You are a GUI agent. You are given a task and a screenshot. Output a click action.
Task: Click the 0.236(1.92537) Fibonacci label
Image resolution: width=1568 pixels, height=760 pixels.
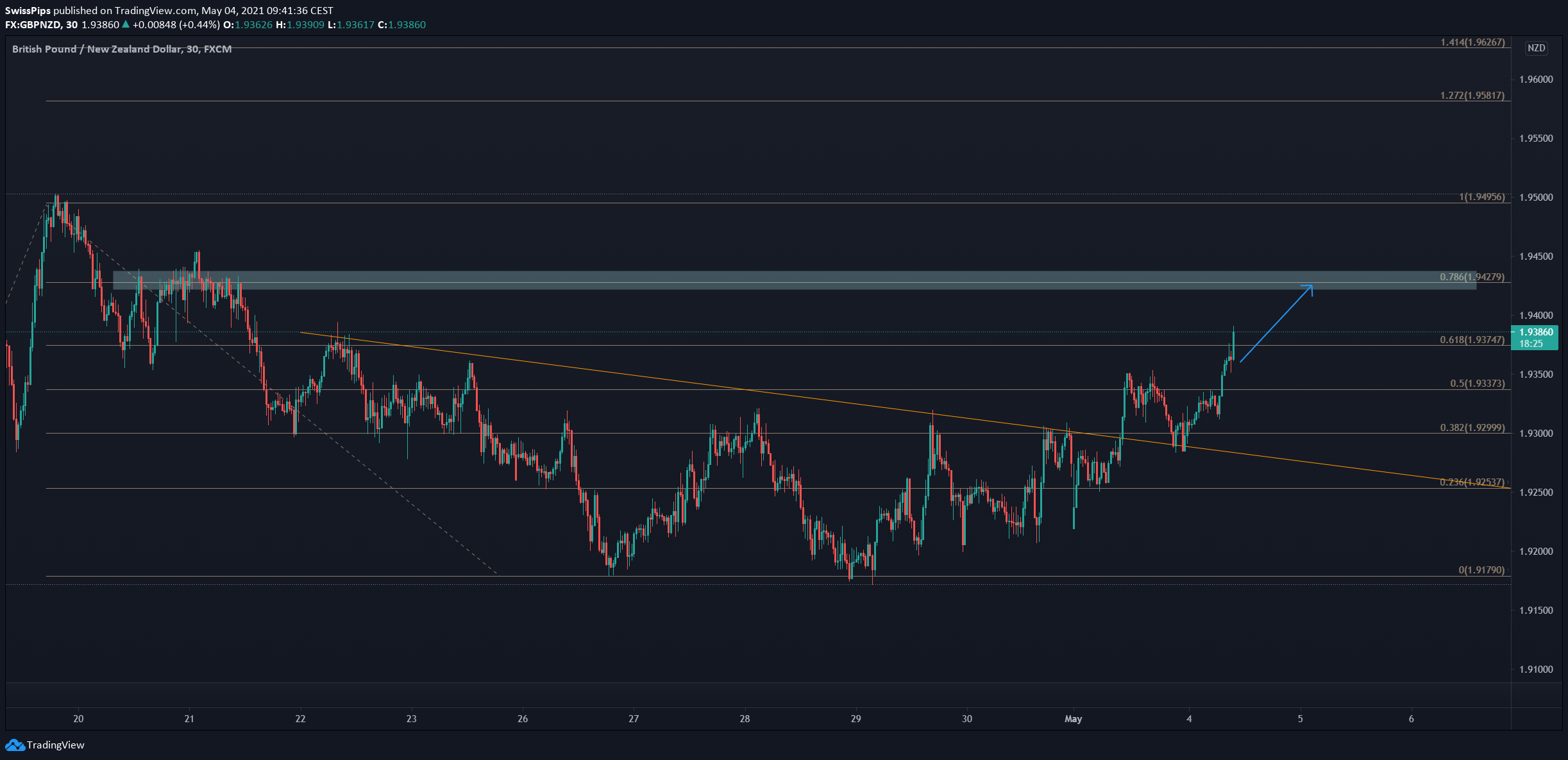[x=1472, y=482]
